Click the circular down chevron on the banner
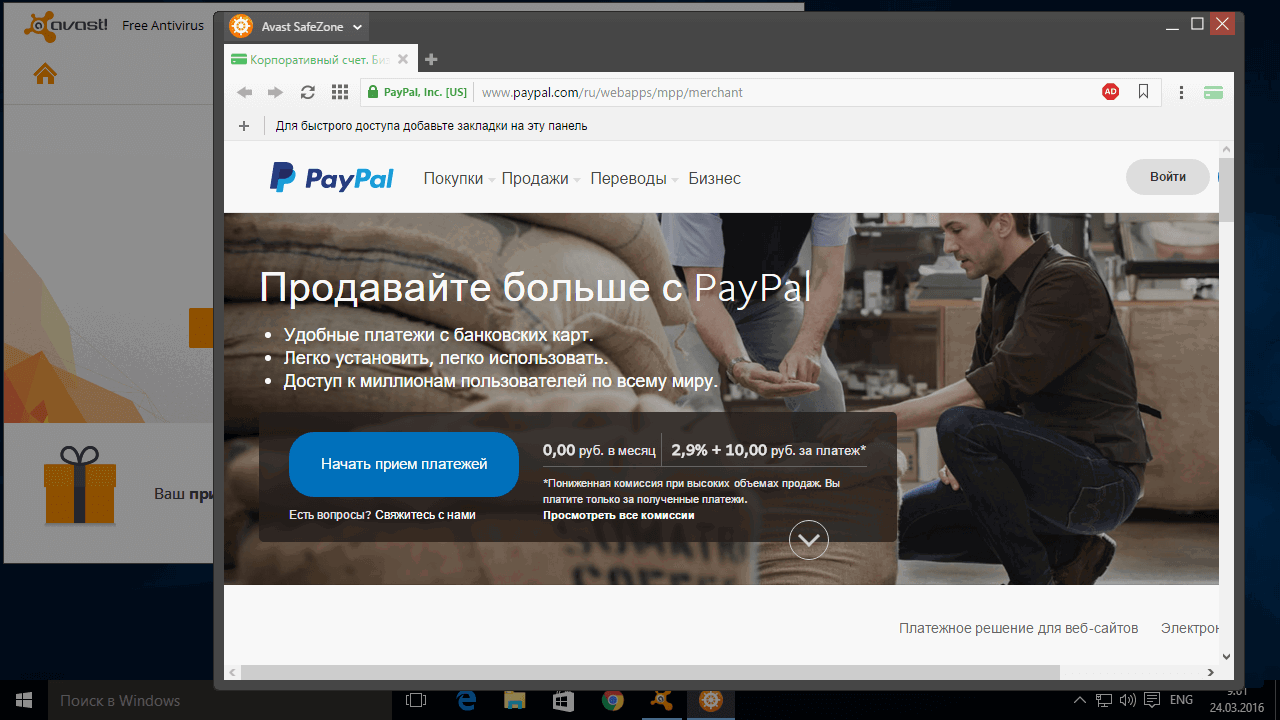The height and width of the screenshot is (720, 1280). tap(808, 539)
